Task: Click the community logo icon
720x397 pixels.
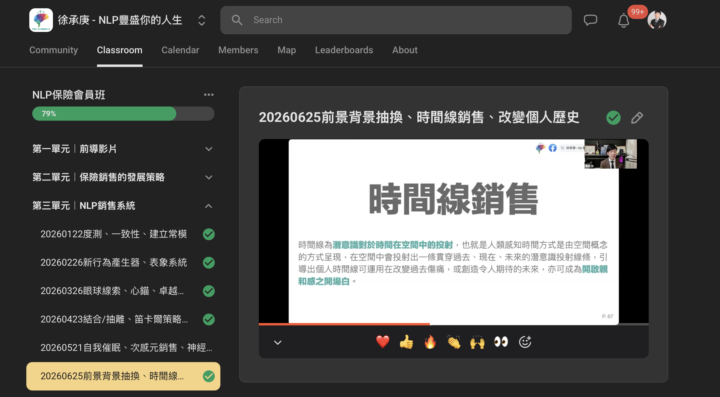Action: tap(41, 20)
